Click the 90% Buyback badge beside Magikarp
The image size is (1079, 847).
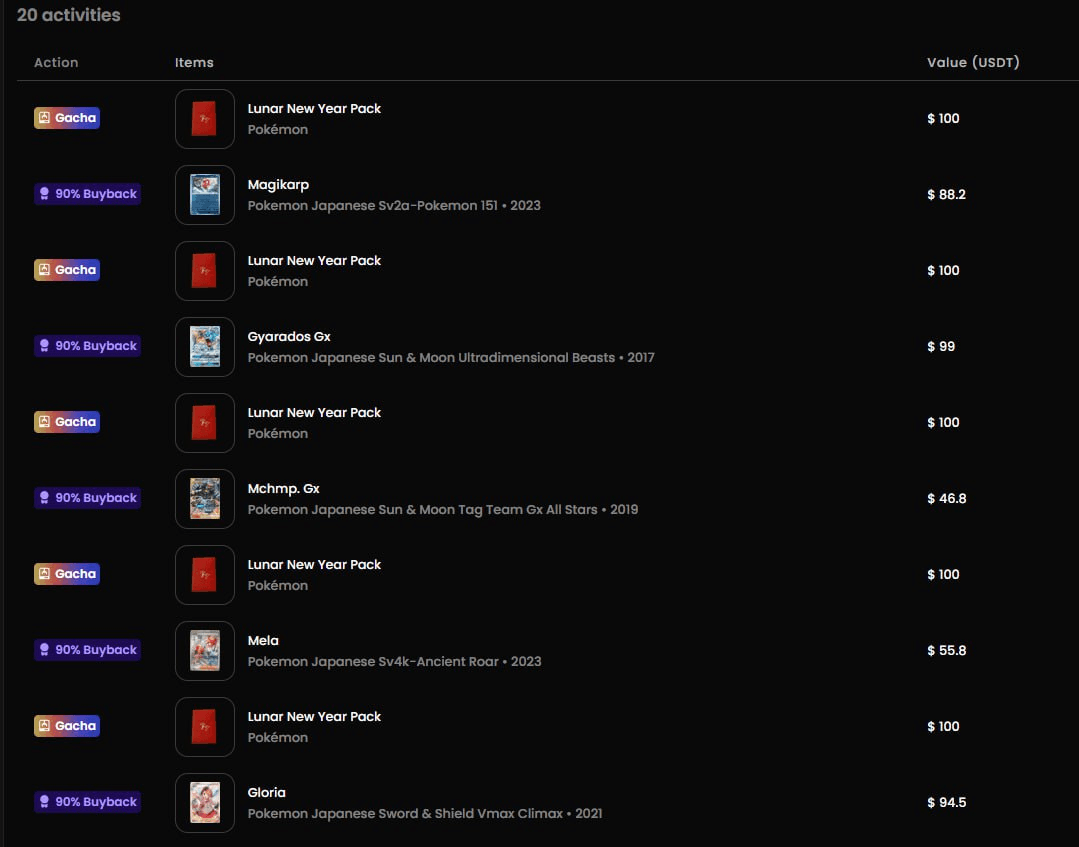coord(87,194)
